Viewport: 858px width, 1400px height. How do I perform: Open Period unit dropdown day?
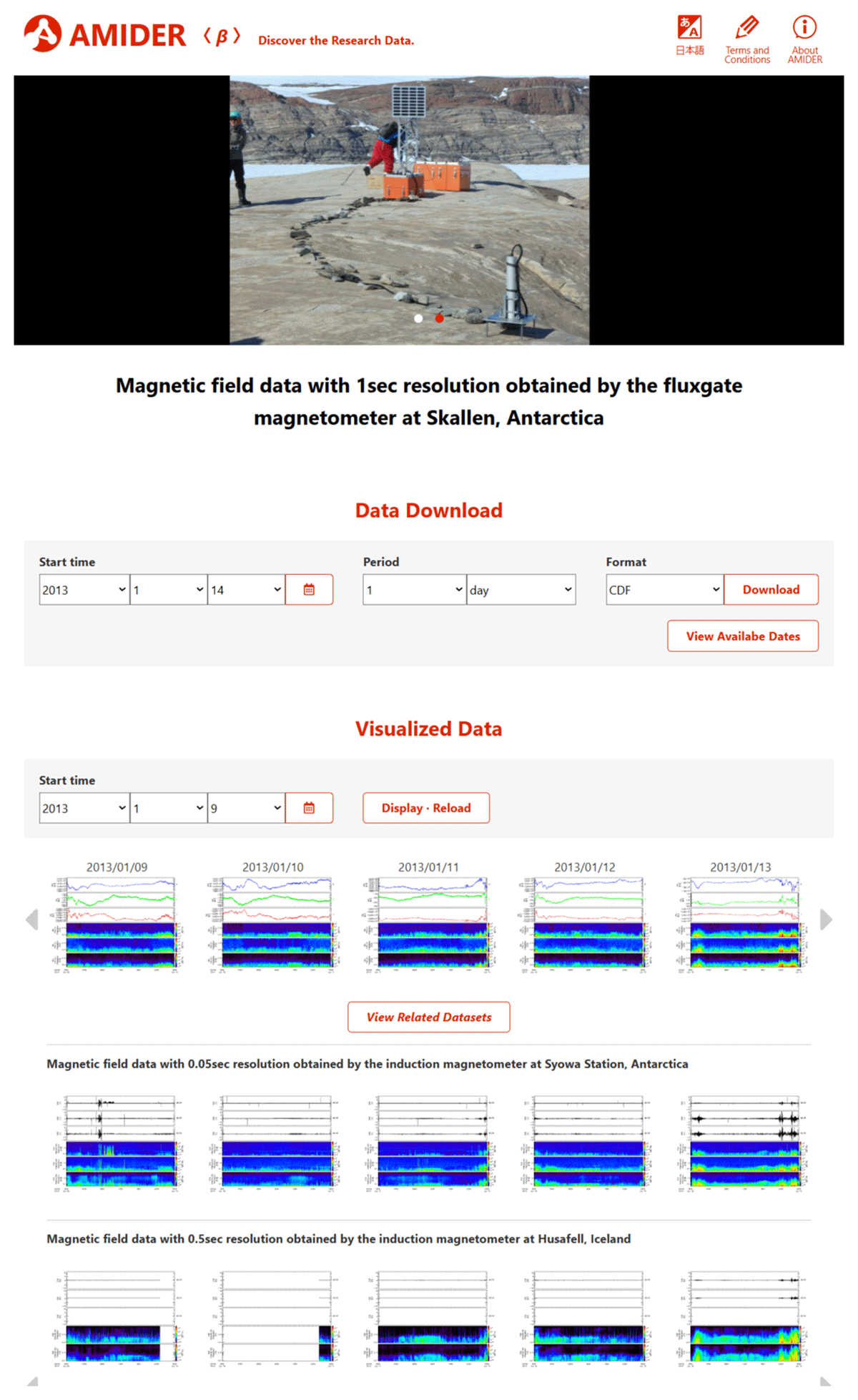pos(521,590)
